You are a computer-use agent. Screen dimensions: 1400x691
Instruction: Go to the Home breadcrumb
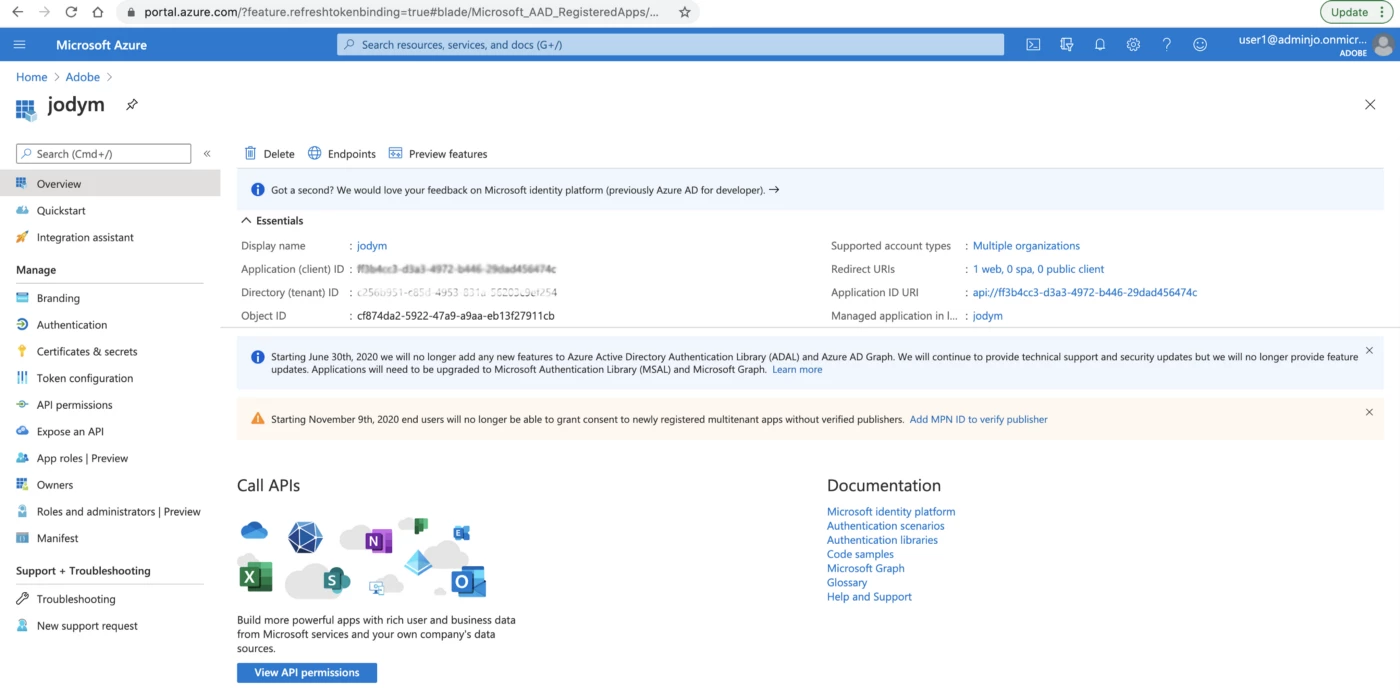(32, 77)
